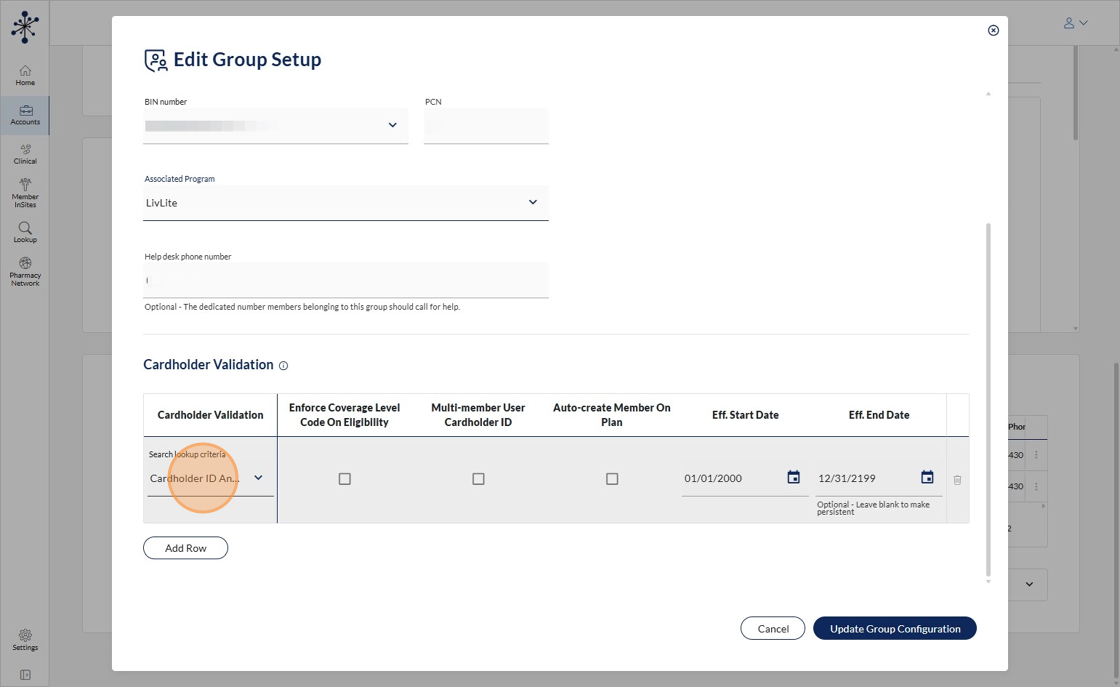Check Multi-member User Cardholder ID box
The height and width of the screenshot is (687, 1120).
click(x=478, y=479)
